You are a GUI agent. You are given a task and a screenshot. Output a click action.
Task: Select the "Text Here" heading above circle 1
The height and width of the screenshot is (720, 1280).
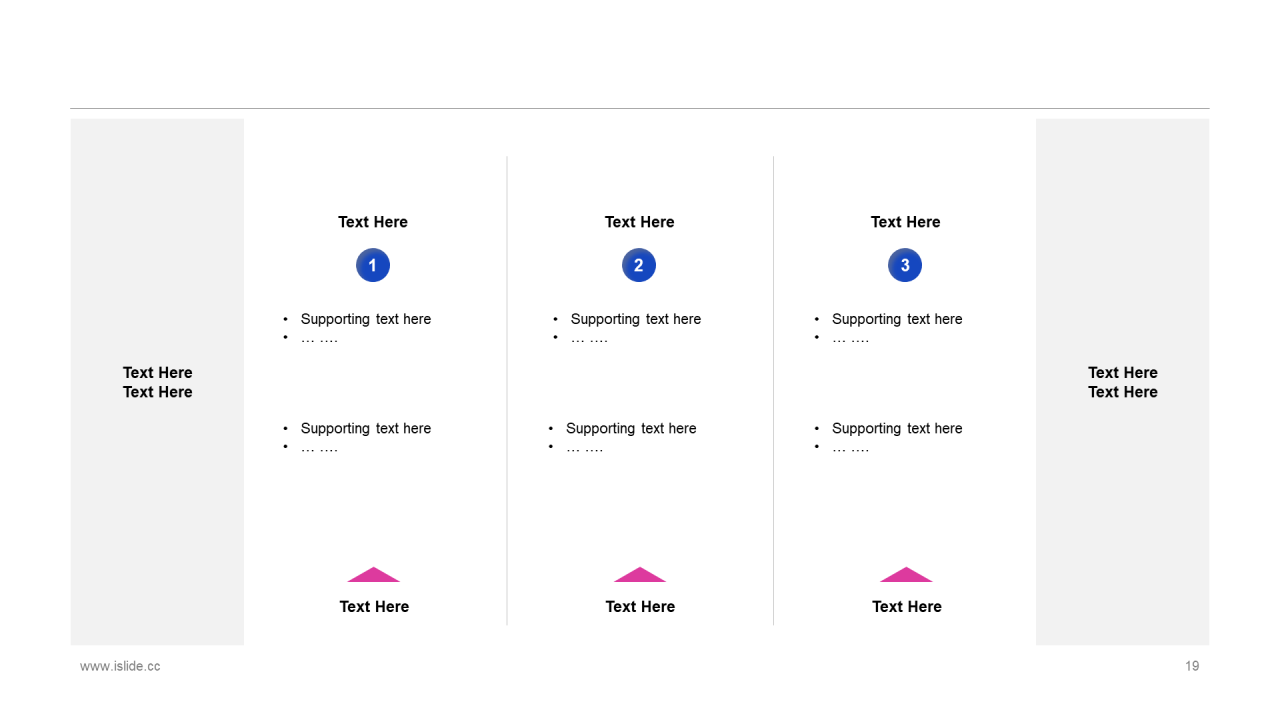373,222
